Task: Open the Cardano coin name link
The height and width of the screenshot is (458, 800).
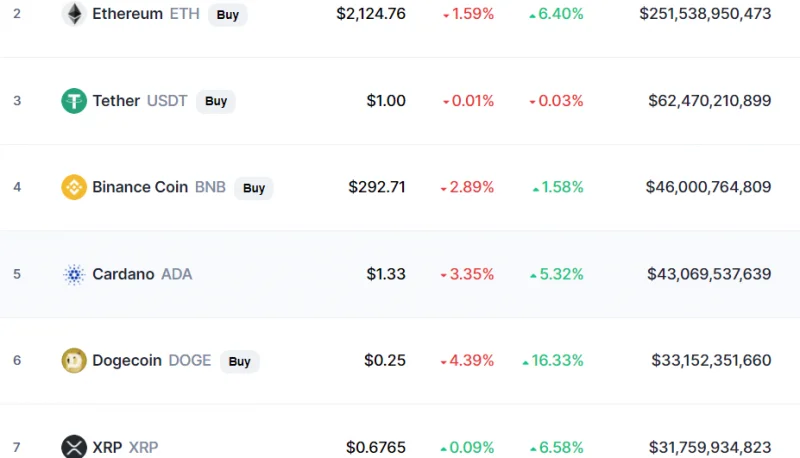Action: pos(123,274)
